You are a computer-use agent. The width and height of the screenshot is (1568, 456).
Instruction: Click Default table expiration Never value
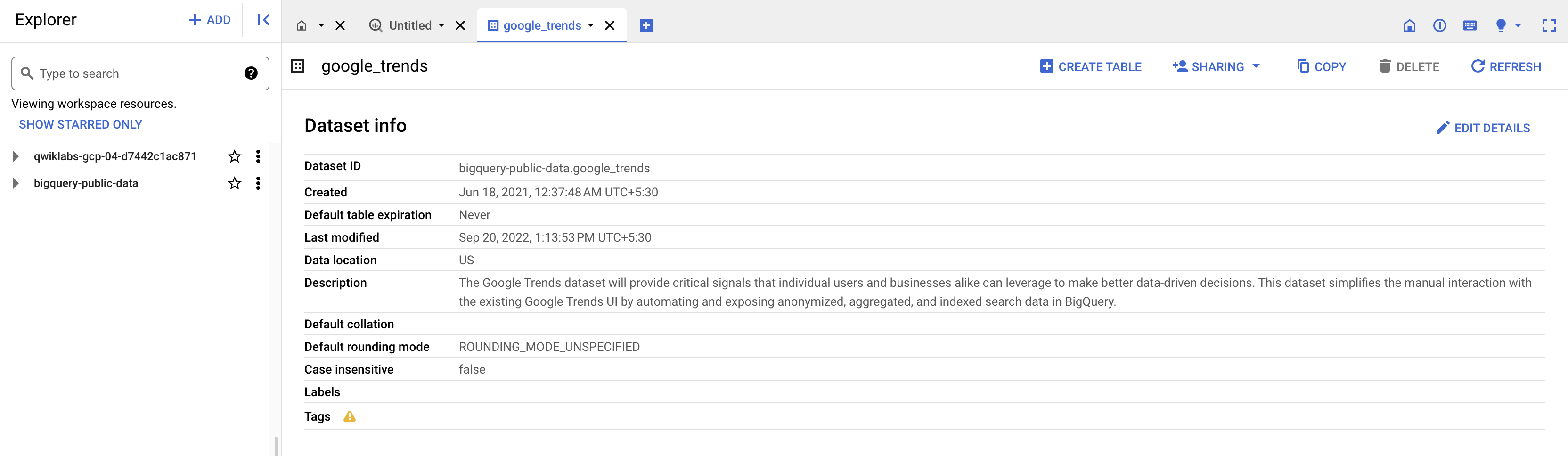pos(474,215)
